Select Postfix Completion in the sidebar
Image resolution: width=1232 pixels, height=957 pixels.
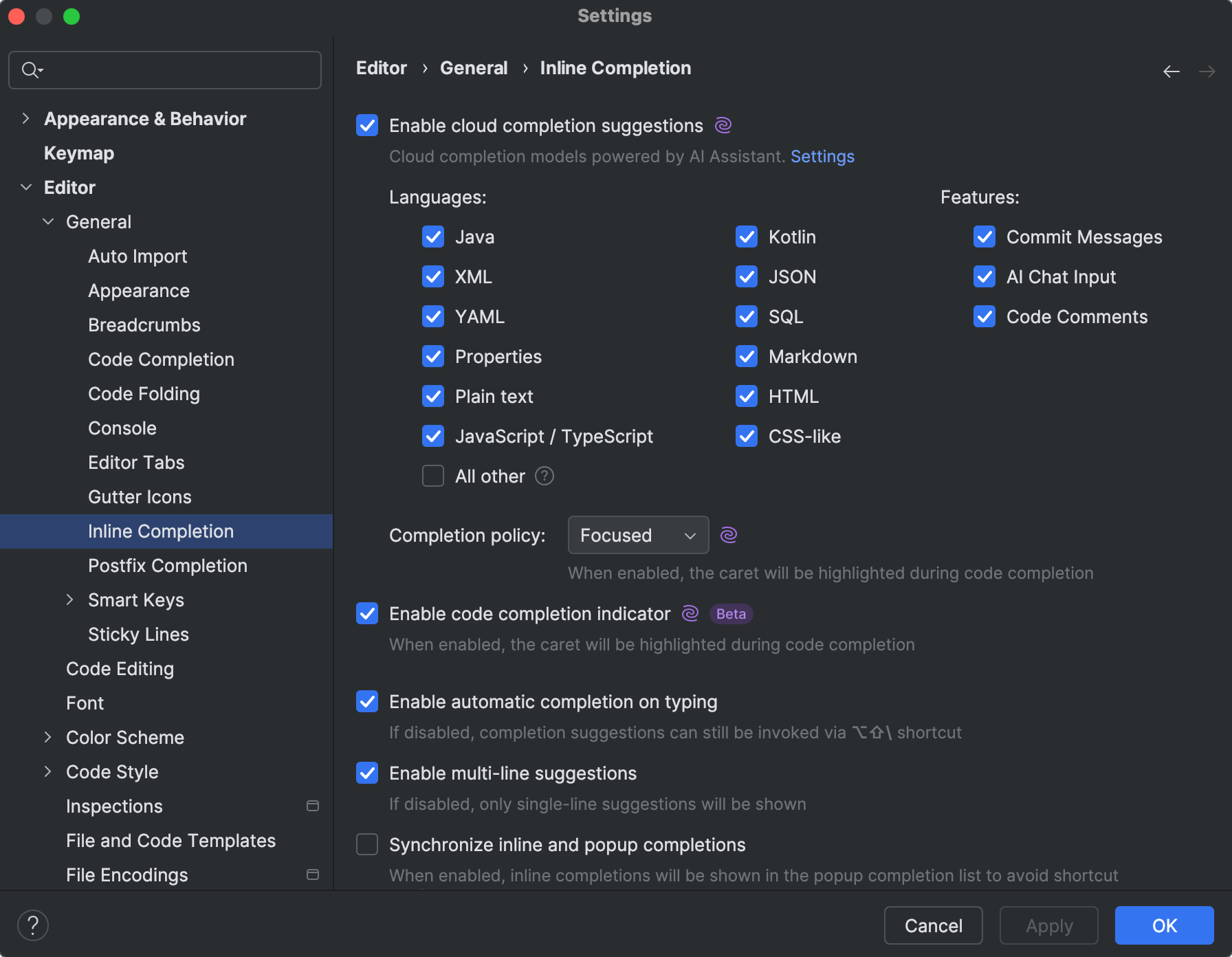tap(167, 565)
